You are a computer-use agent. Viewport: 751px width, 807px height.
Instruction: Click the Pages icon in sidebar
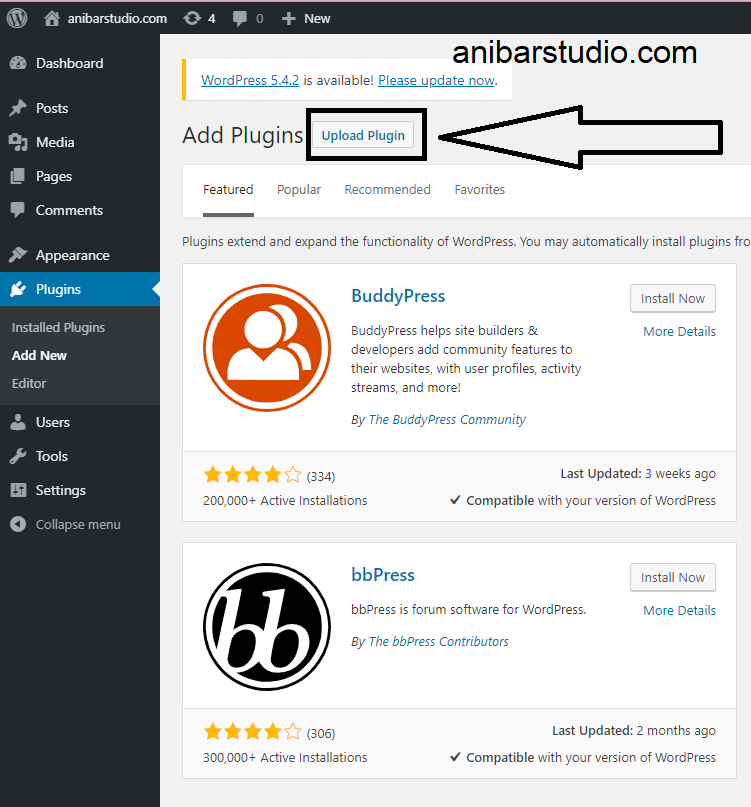click(18, 176)
